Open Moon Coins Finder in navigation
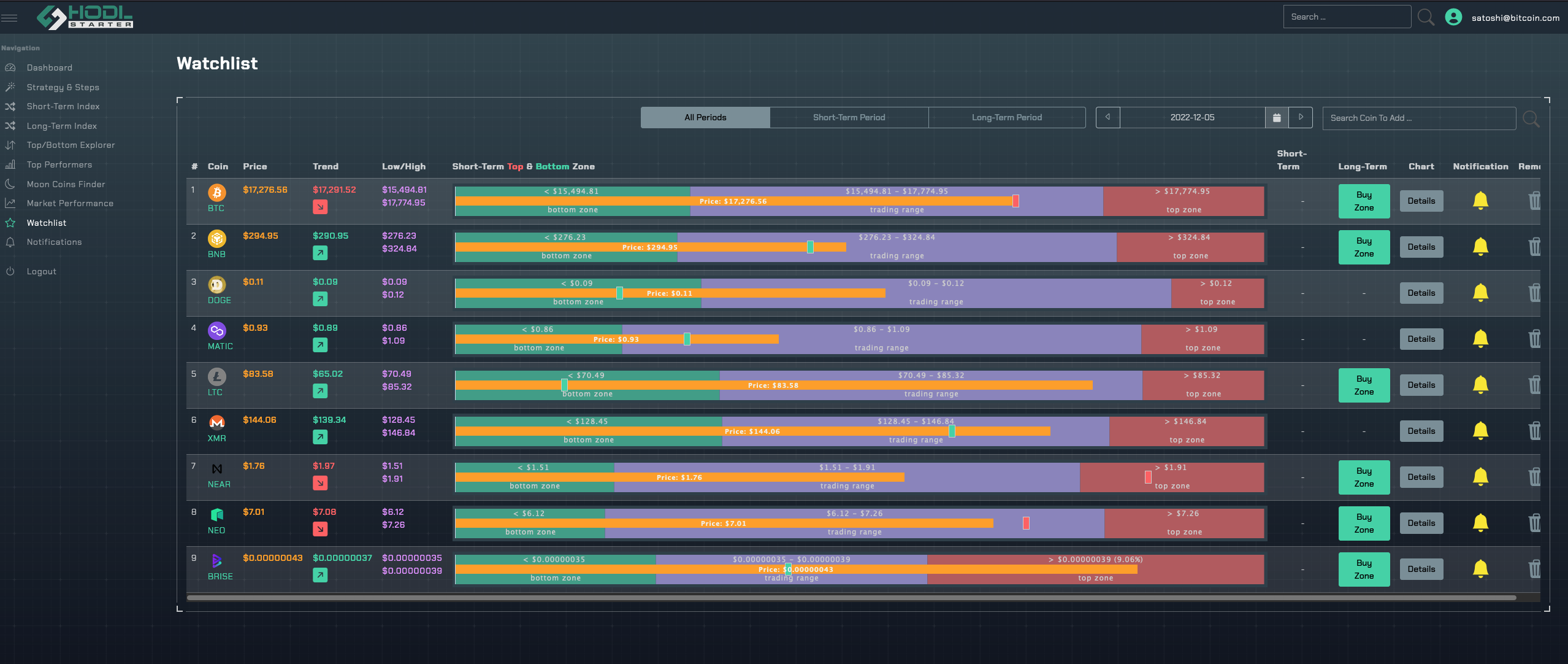The image size is (1568, 664). pyautogui.click(x=66, y=184)
